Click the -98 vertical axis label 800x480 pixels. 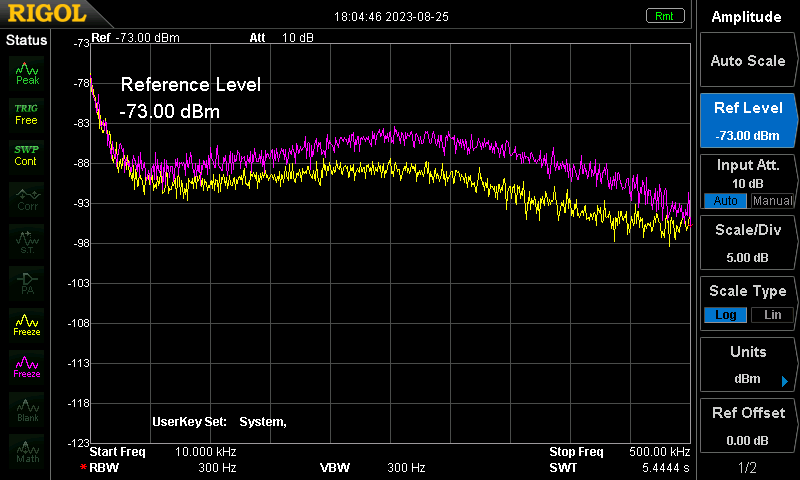(x=82, y=243)
